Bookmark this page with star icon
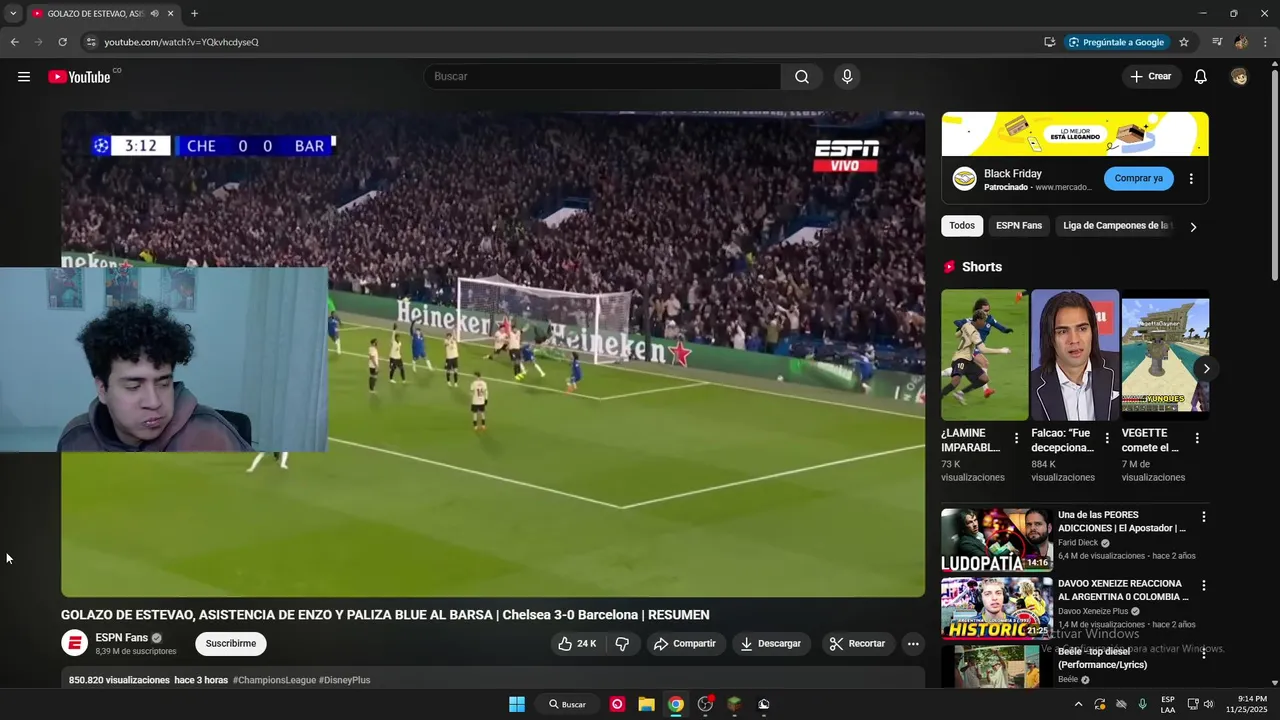 [x=1184, y=42]
